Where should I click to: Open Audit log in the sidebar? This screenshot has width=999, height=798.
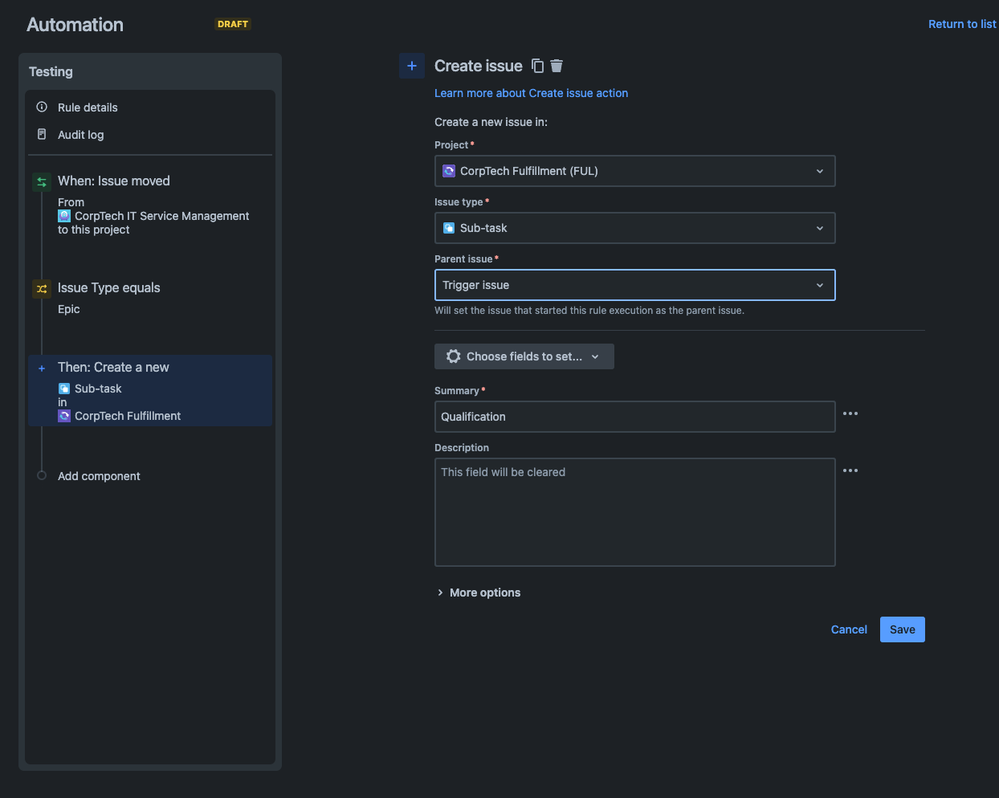tap(81, 135)
